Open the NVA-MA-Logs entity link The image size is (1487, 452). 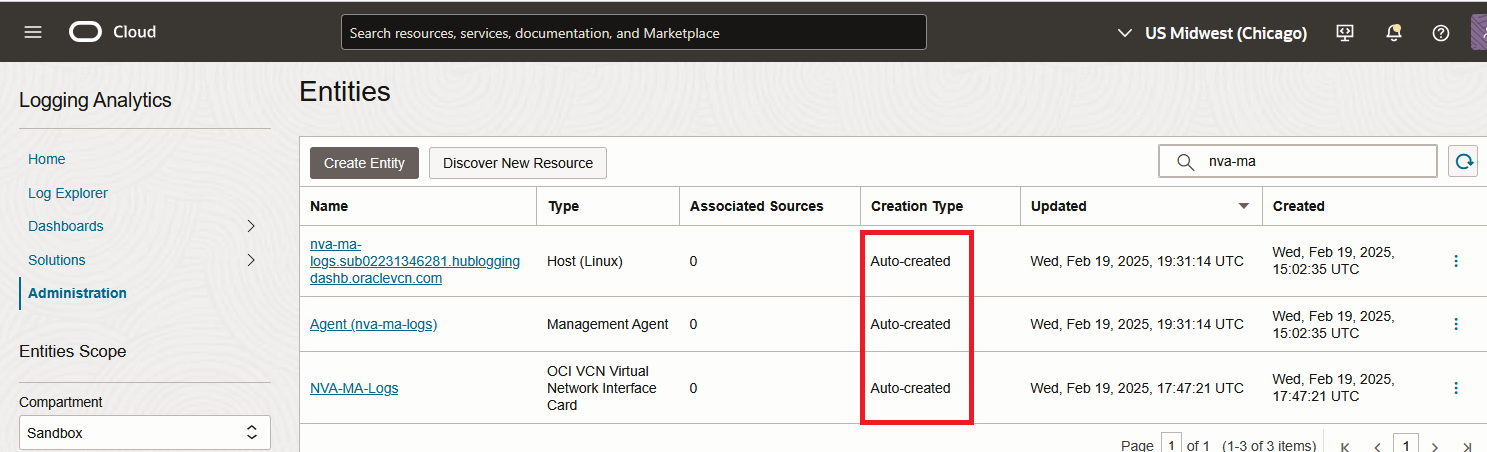(354, 388)
